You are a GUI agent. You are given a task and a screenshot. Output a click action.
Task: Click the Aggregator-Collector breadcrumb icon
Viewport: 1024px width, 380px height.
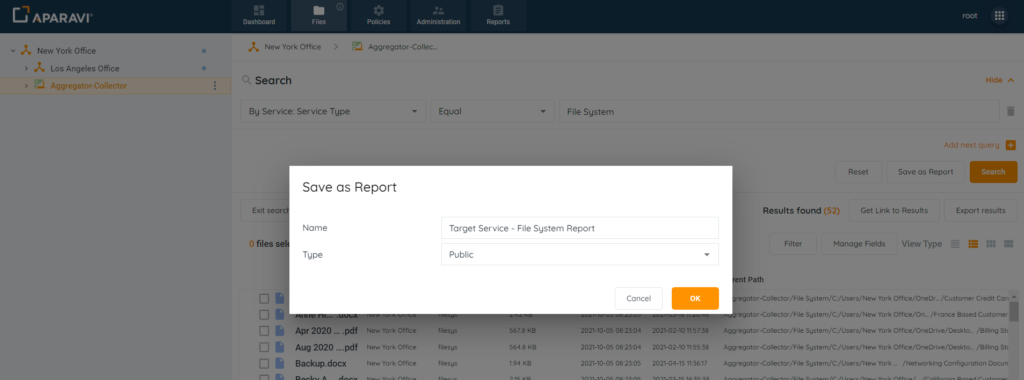(x=357, y=47)
